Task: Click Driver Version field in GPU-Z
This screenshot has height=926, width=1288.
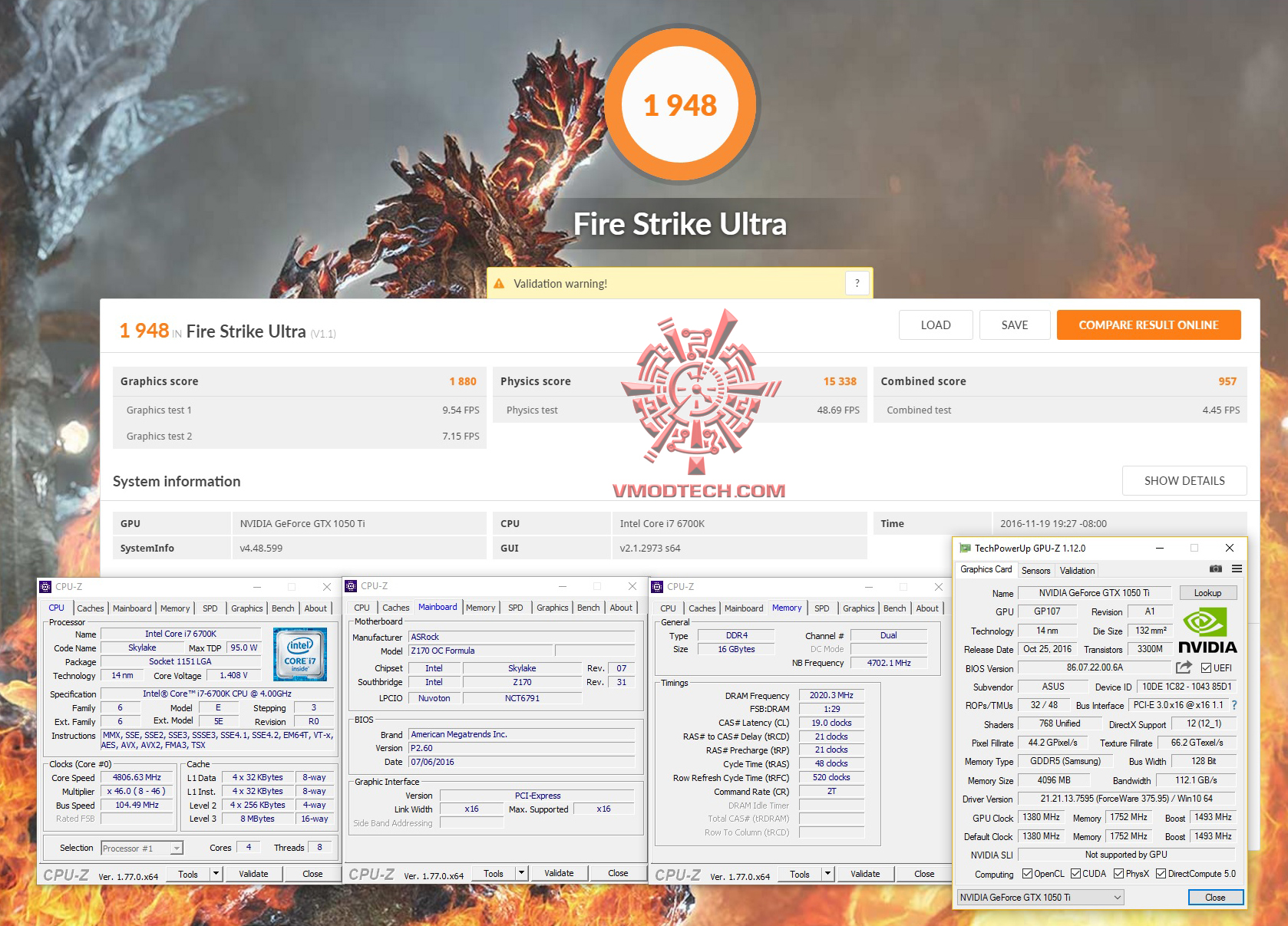Action: 1126,799
